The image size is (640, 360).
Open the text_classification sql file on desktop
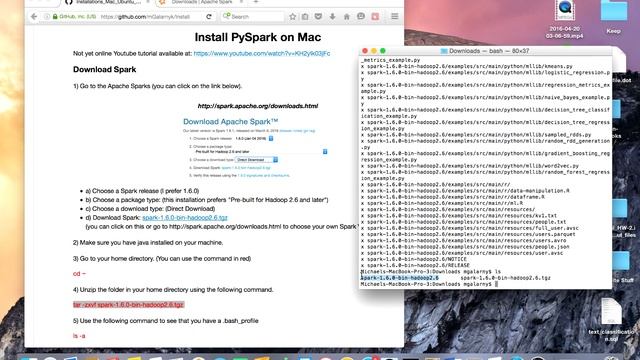pos(611,320)
